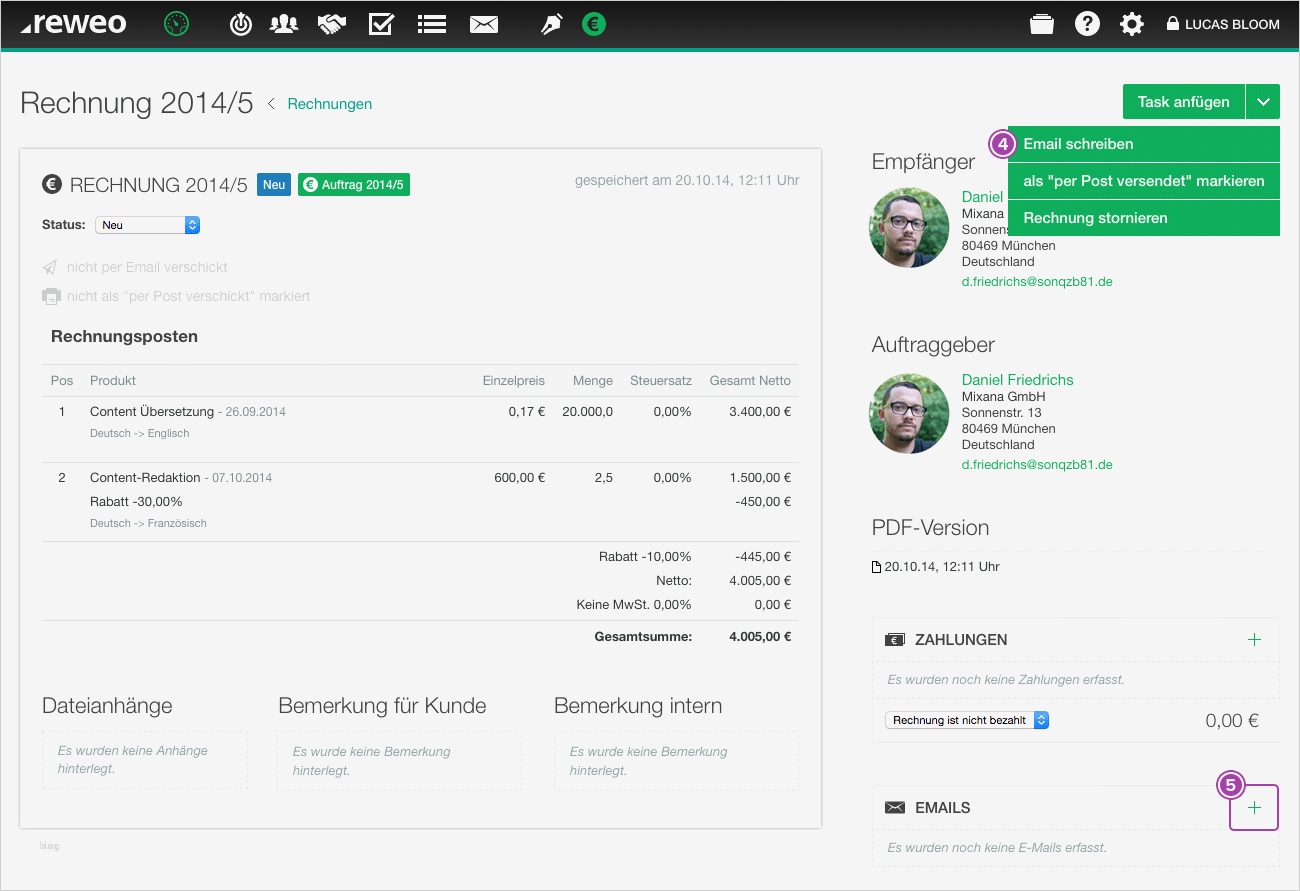Viewport: 1300px width, 891px height.
Task: Click the euro icon beside RECHNUNG 2014/5
Action: coord(52,184)
